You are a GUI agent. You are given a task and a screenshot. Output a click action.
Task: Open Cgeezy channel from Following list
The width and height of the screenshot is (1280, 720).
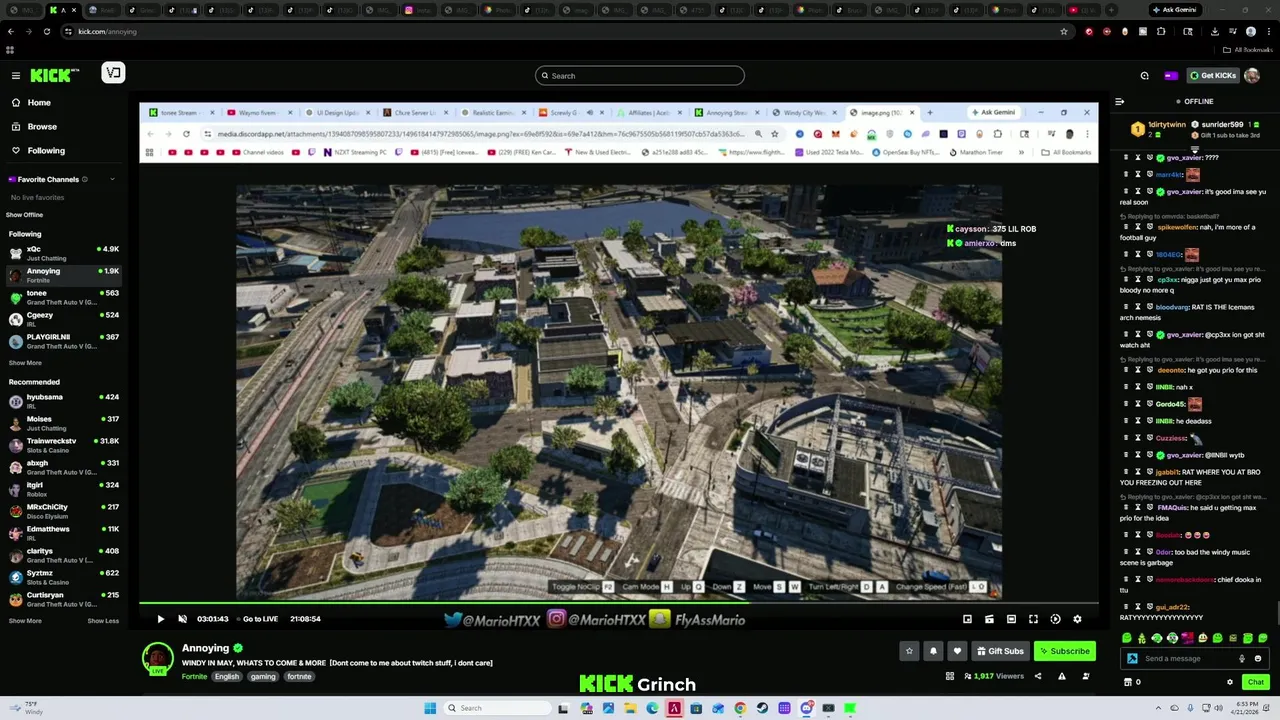[64, 319]
